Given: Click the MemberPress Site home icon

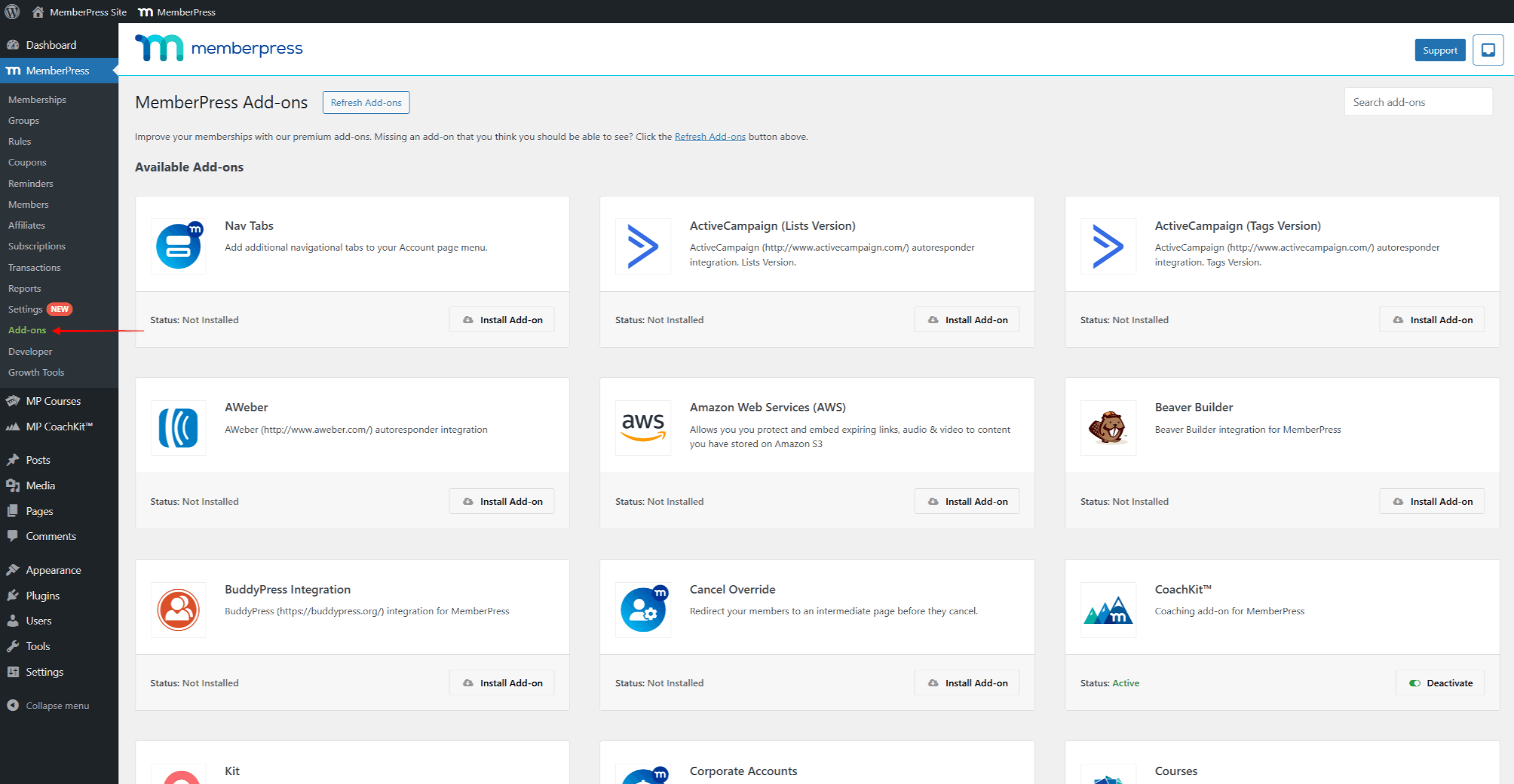Looking at the screenshot, I should click(x=38, y=12).
